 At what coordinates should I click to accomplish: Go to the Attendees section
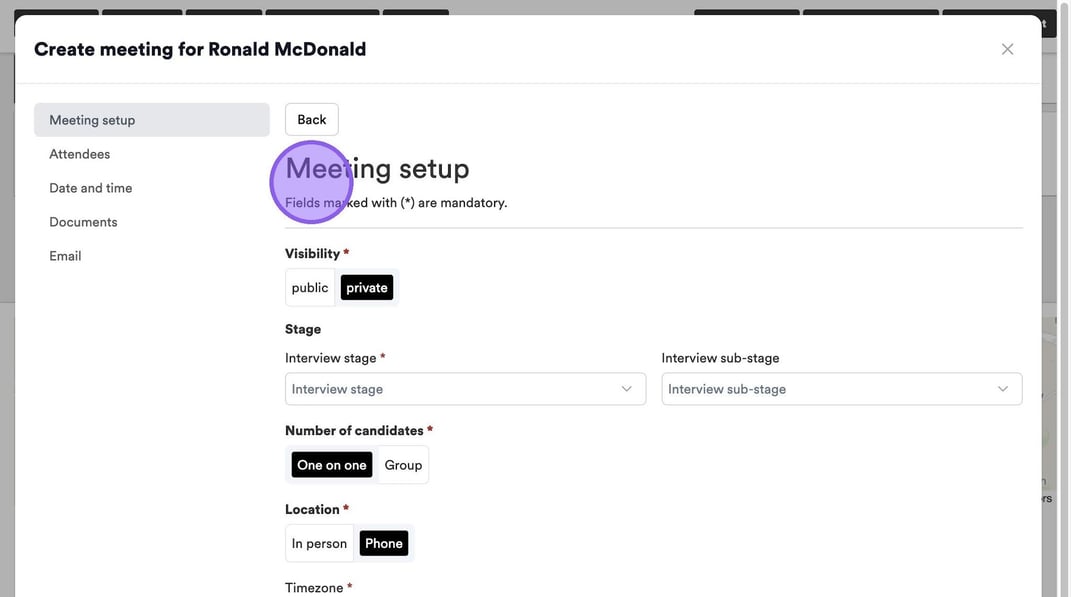click(x=80, y=154)
